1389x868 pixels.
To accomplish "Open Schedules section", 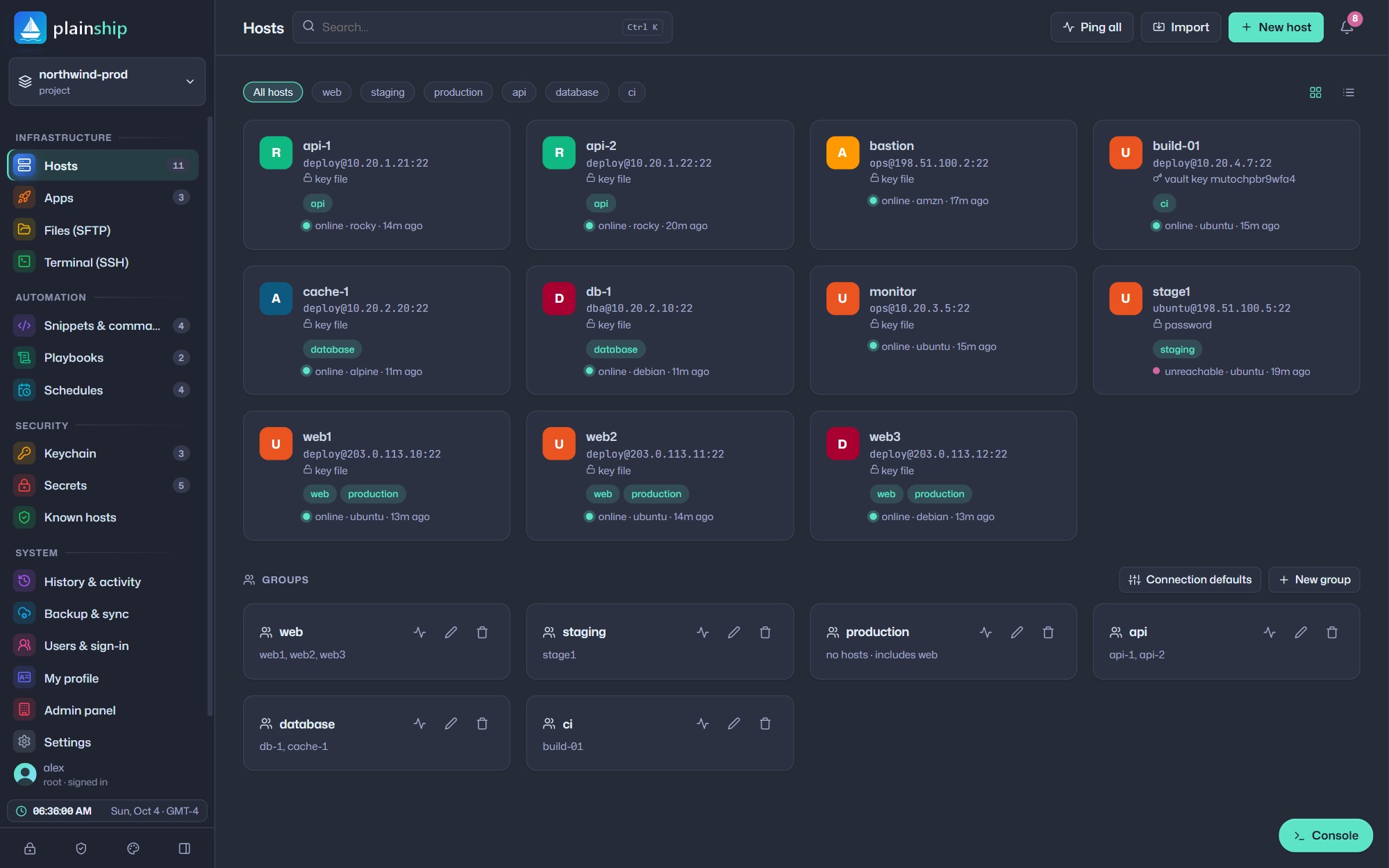I will coord(103,390).
